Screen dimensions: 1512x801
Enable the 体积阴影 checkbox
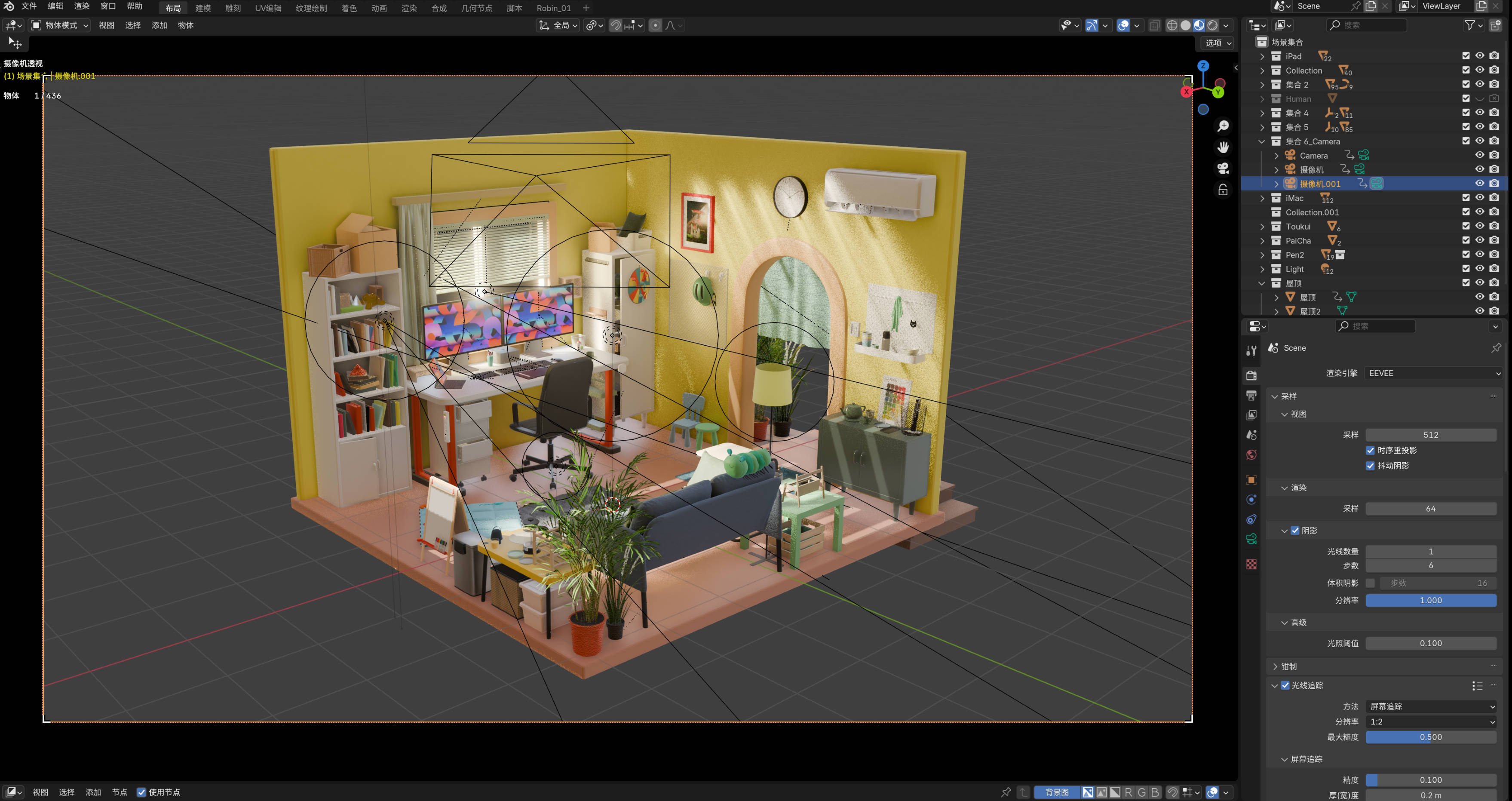[1370, 583]
